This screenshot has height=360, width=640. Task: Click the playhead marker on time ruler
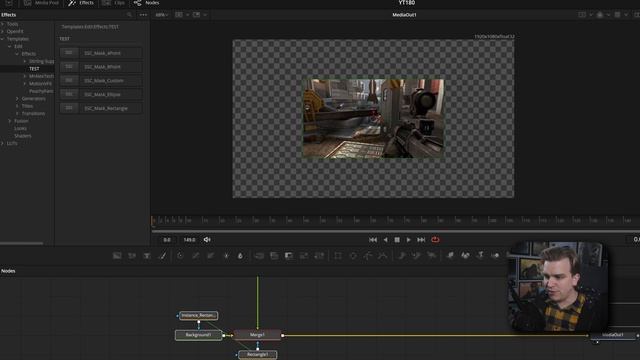tap(153, 220)
